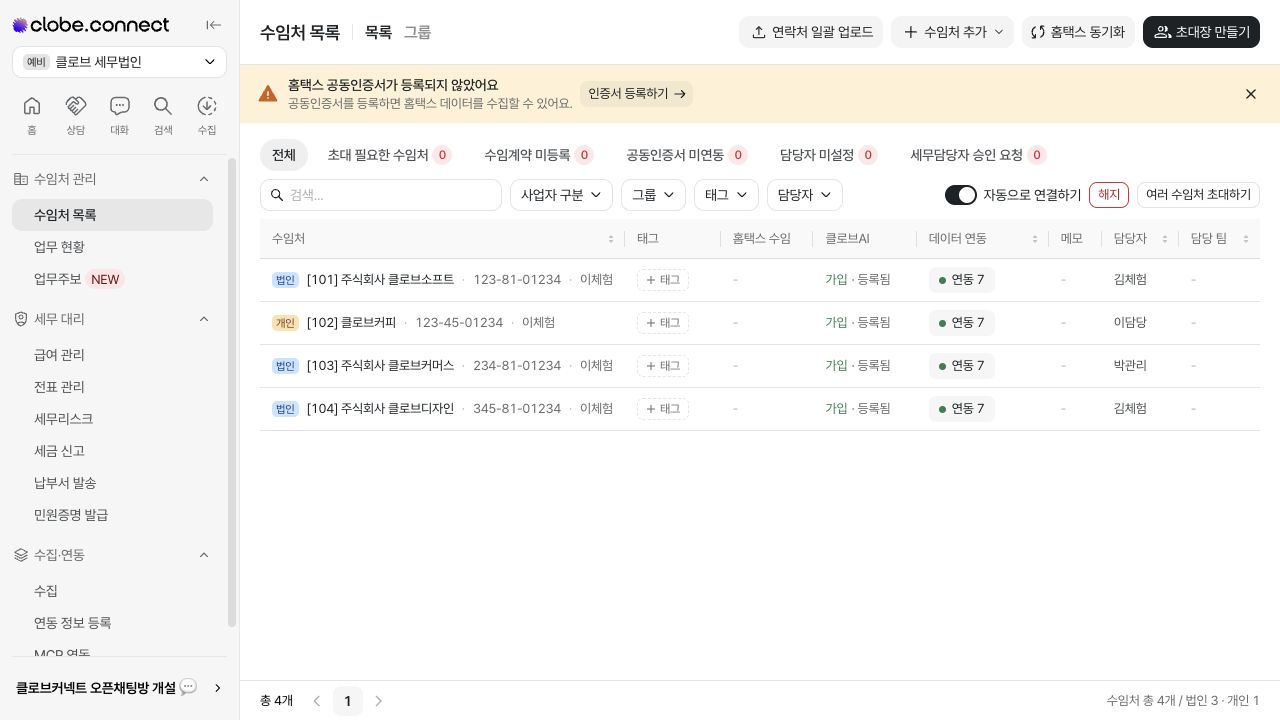
Task: Toggle 자동으로 연결하기 switch
Action: [960, 195]
